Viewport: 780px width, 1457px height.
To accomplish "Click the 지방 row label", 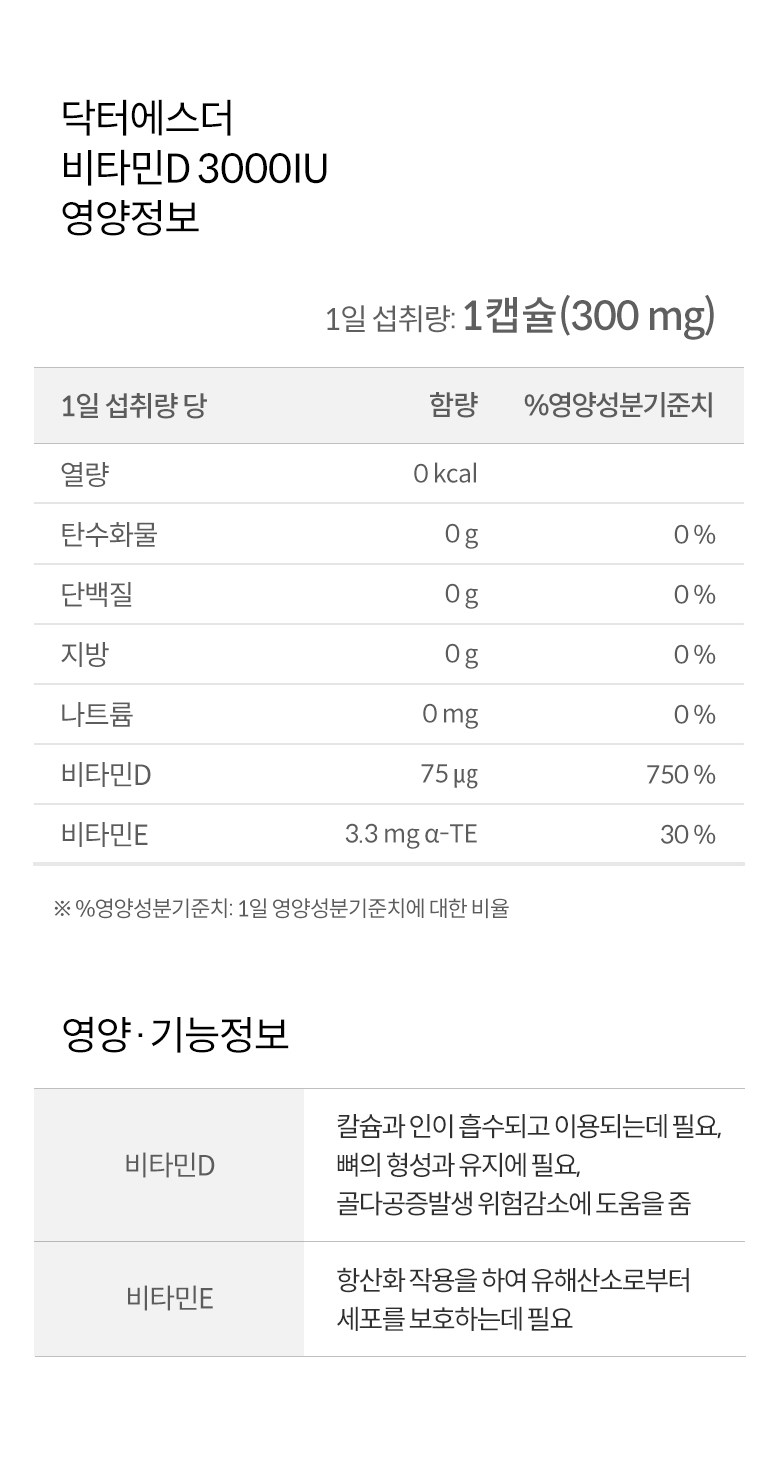I will click(x=84, y=655).
